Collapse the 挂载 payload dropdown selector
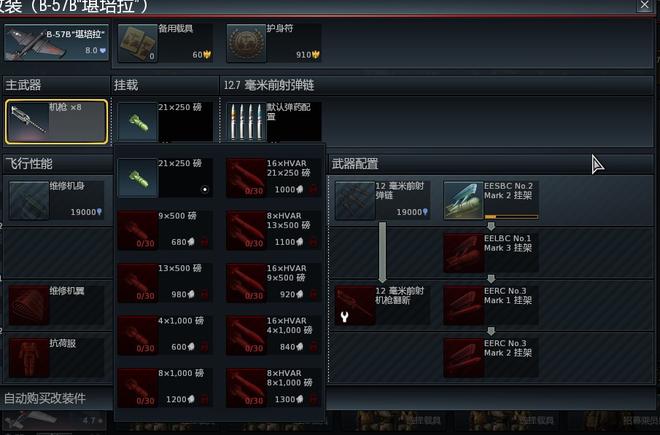This screenshot has width=660, height=435. 165,122
